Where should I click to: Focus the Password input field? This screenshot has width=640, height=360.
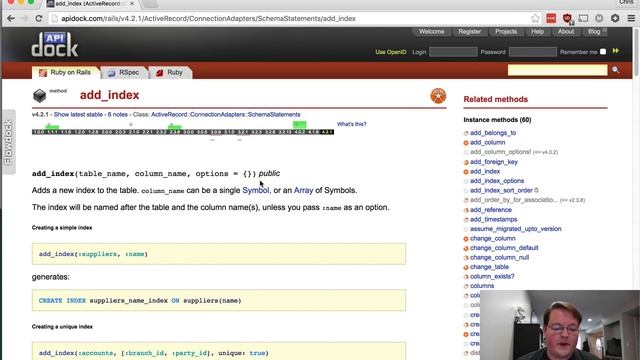(533, 52)
